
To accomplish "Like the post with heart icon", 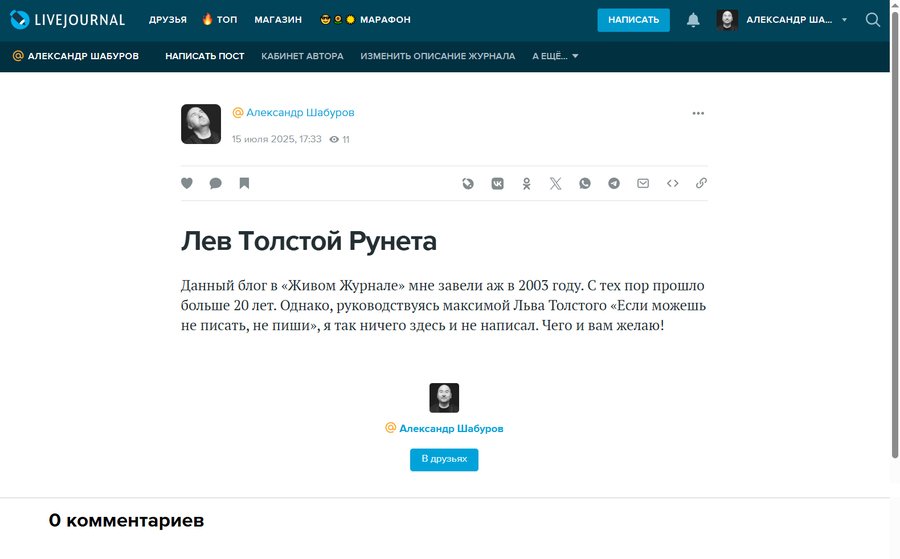I will [x=187, y=183].
